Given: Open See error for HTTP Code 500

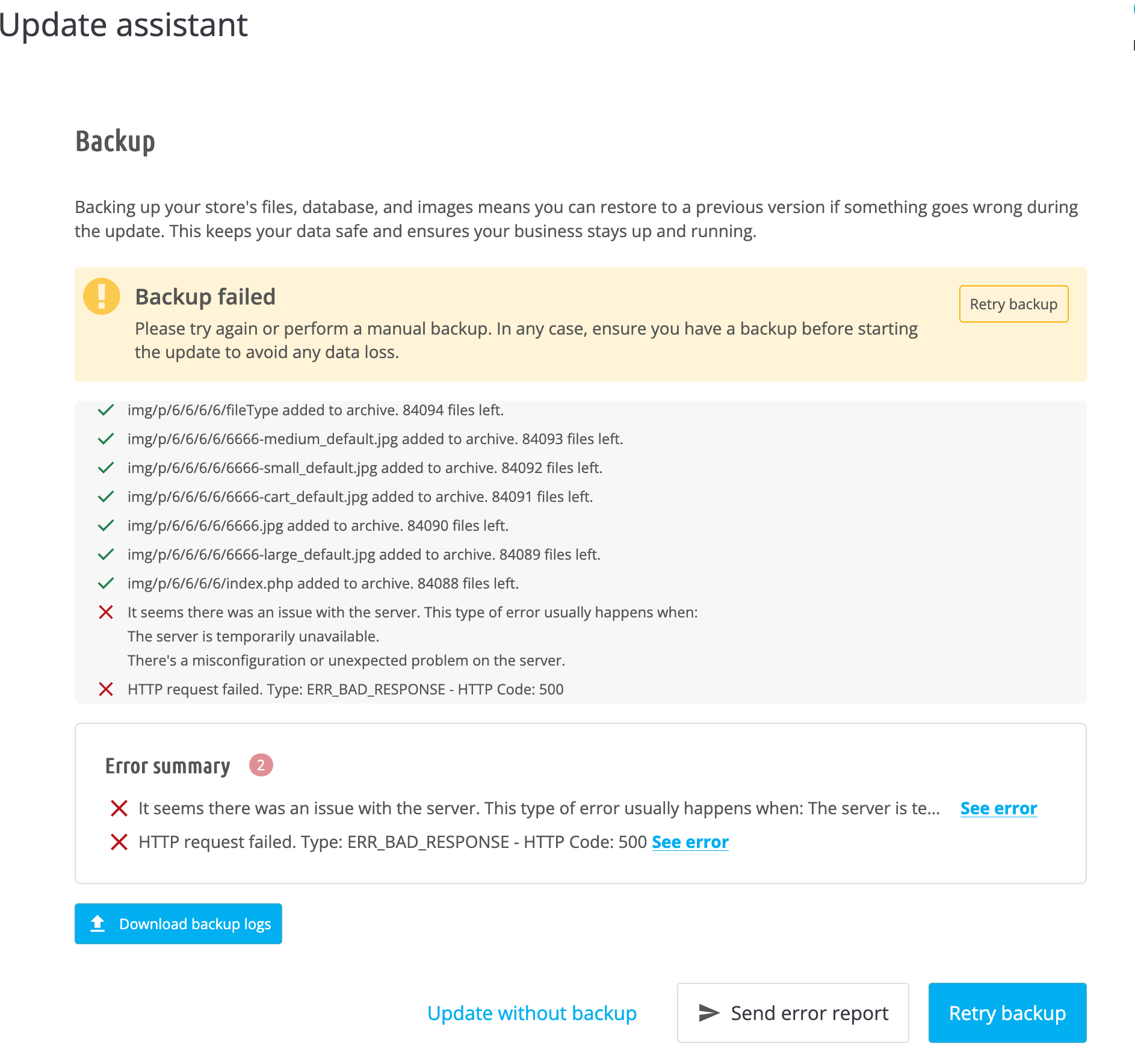Looking at the screenshot, I should pyautogui.click(x=690, y=842).
